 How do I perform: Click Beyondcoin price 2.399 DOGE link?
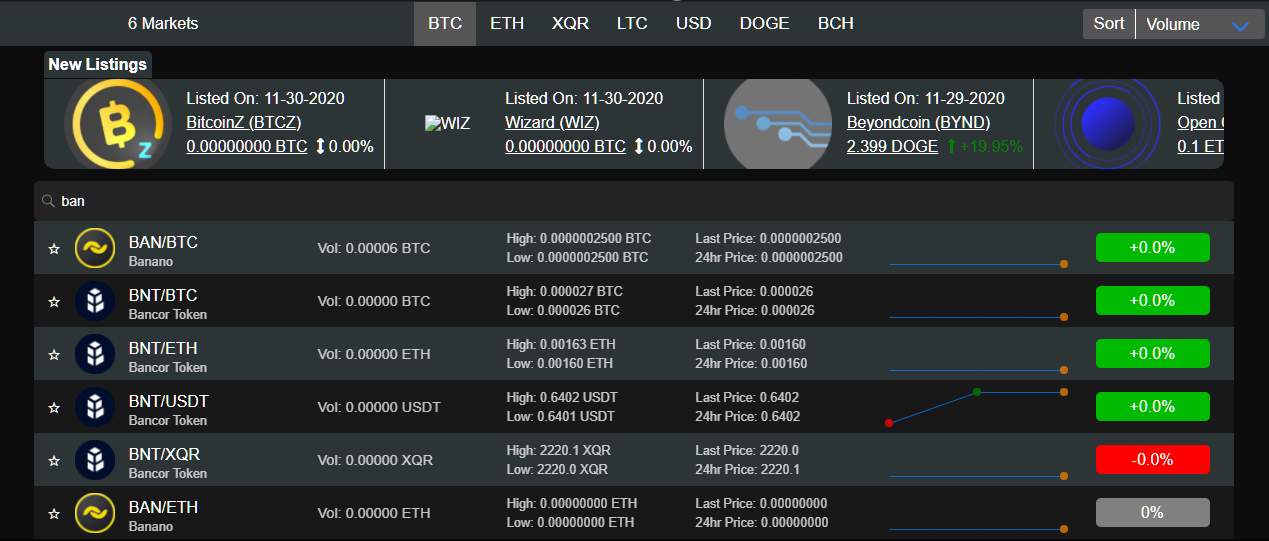892,146
